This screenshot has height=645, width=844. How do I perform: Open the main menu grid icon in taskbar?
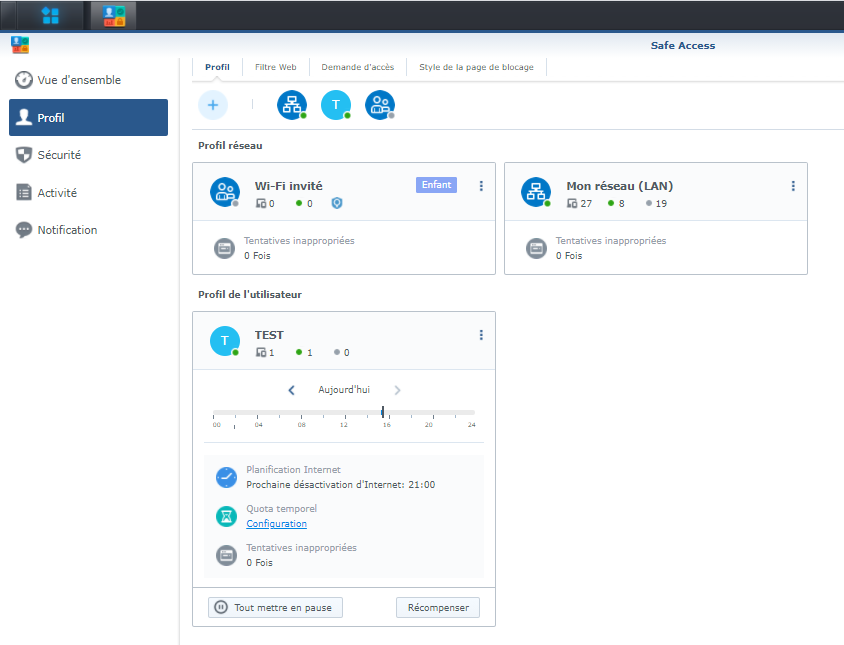pos(50,16)
